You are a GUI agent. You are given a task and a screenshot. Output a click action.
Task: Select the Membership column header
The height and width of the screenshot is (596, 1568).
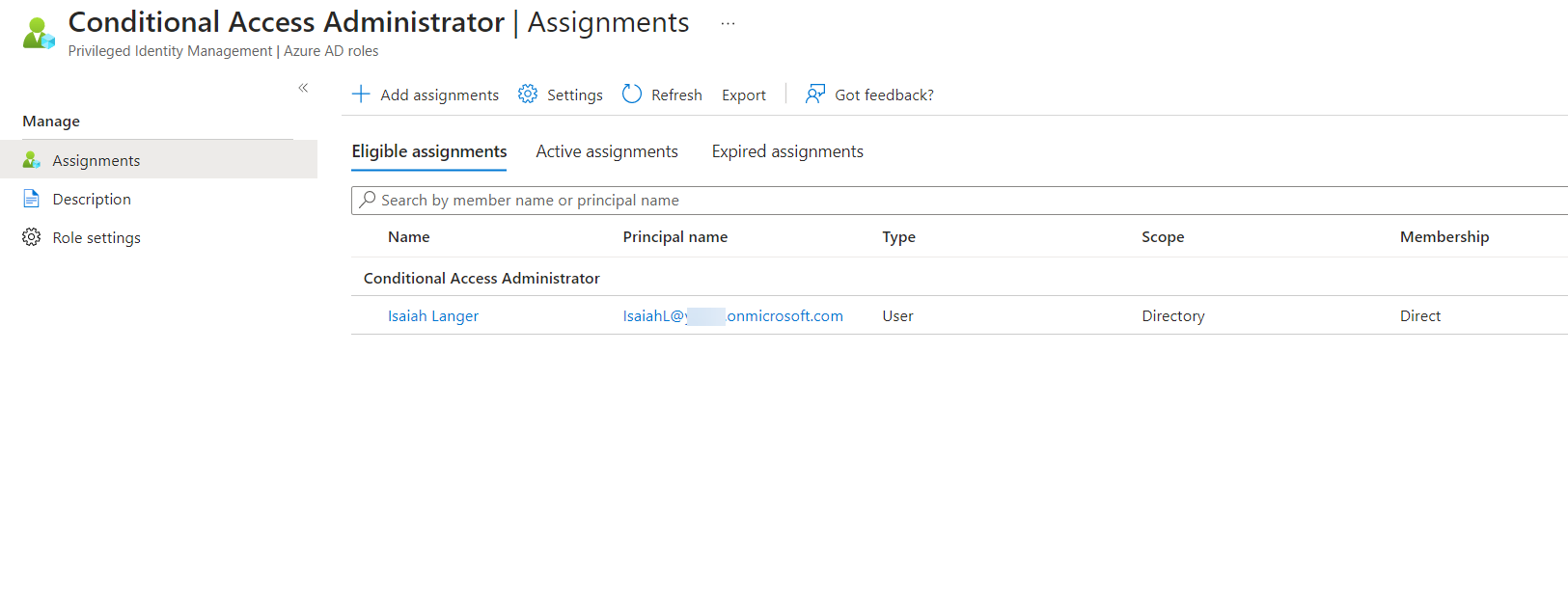click(1444, 236)
